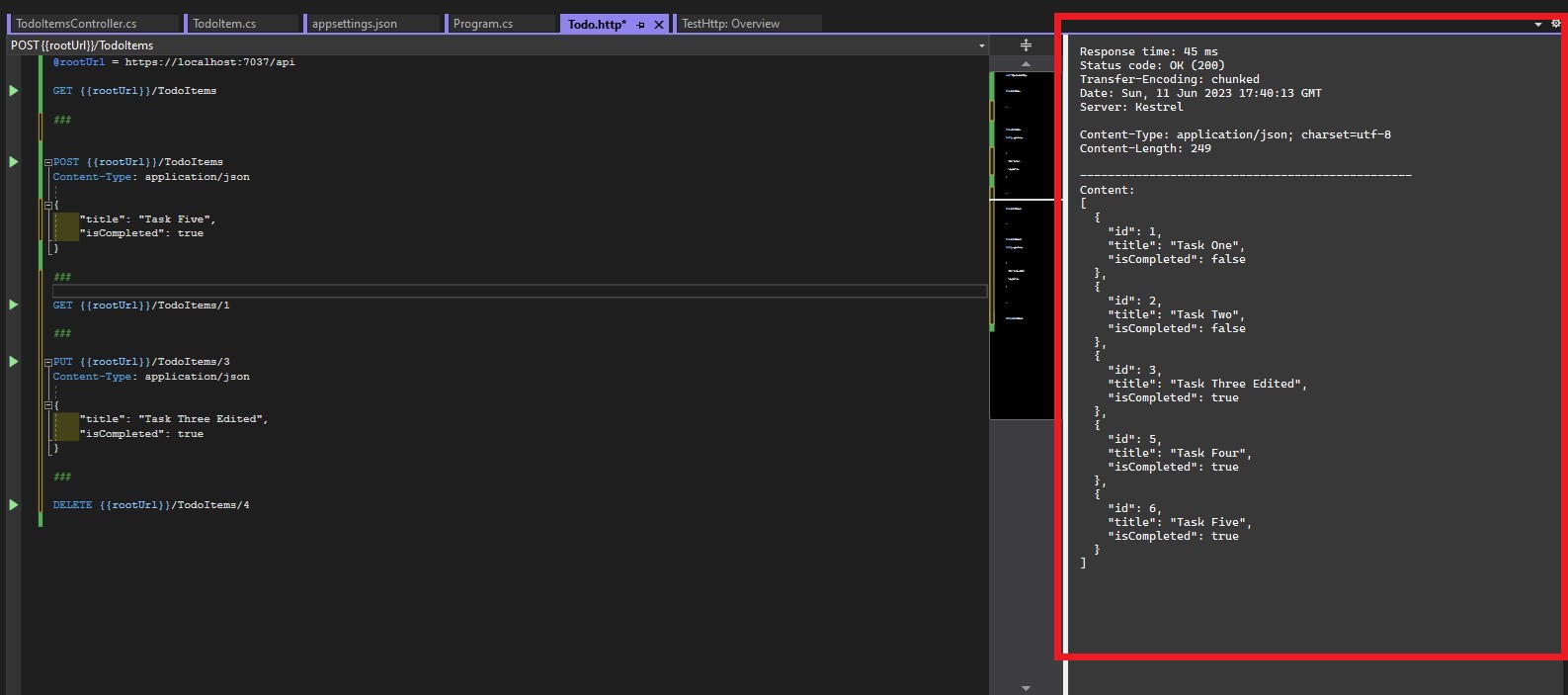Toggle pin on the Todo.http tab
1568x695 pixels.
coord(640,25)
